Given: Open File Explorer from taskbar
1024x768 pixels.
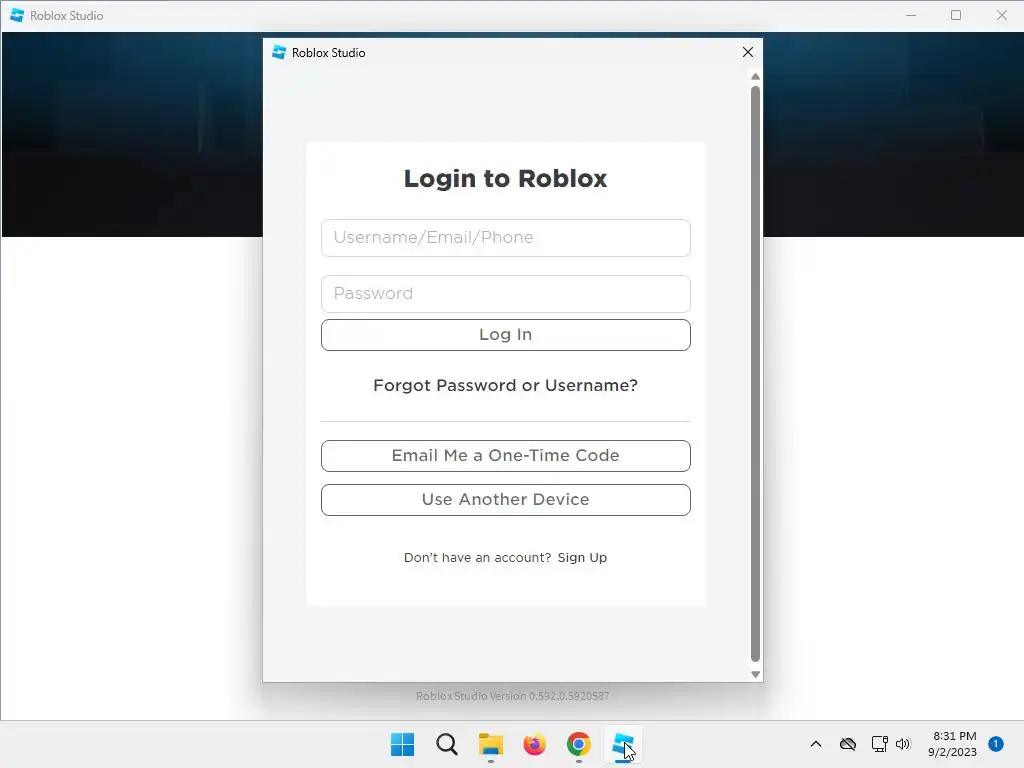Looking at the screenshot, I should [490, 744].
